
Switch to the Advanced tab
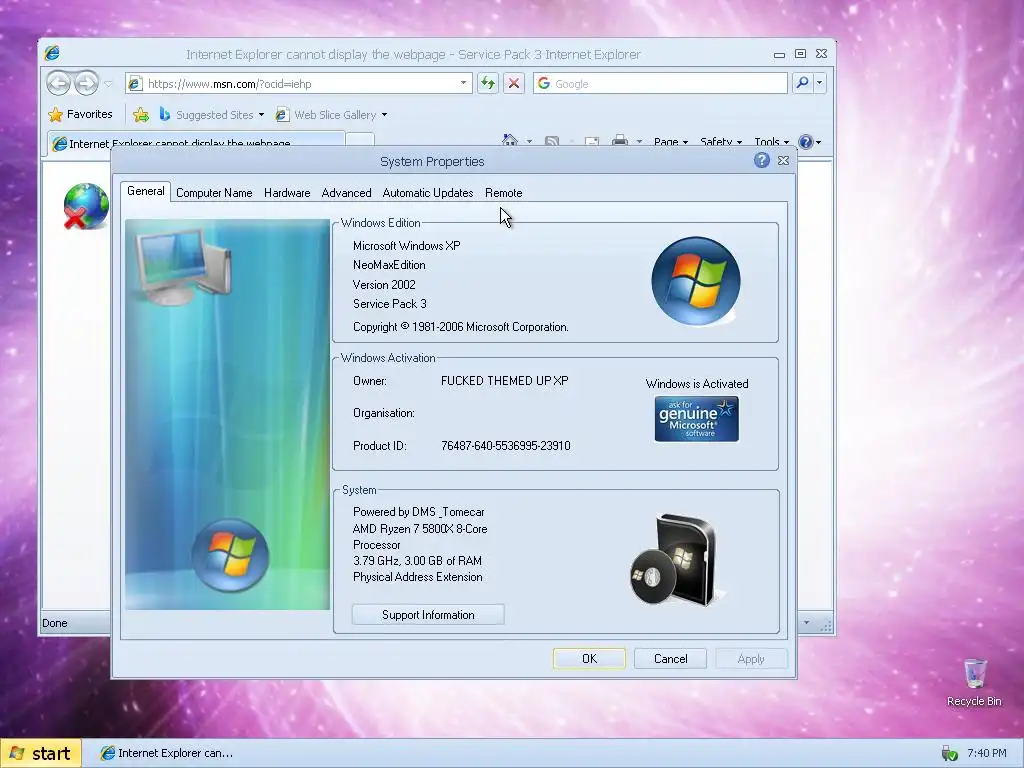[346, 193]
